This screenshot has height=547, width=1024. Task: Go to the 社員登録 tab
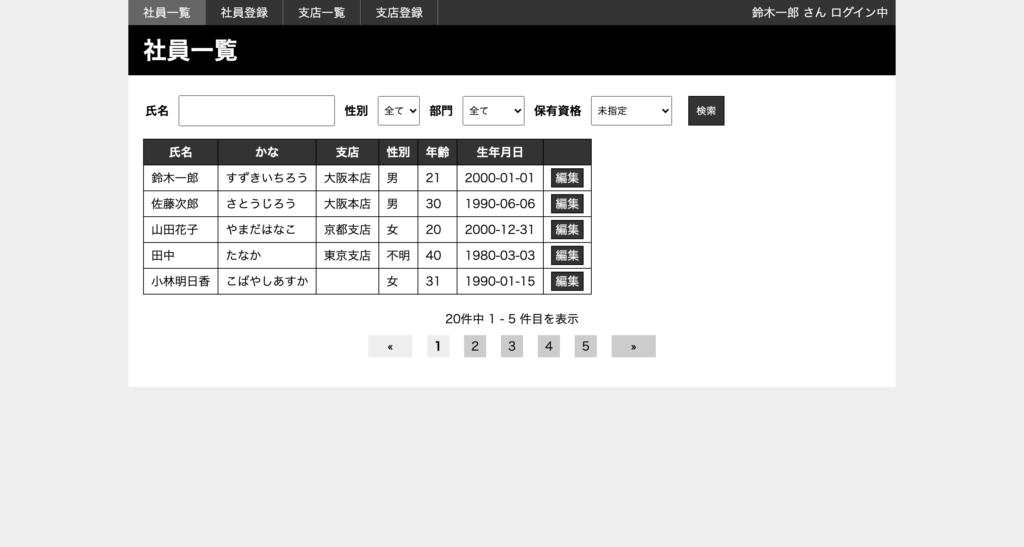pos(244,13)
